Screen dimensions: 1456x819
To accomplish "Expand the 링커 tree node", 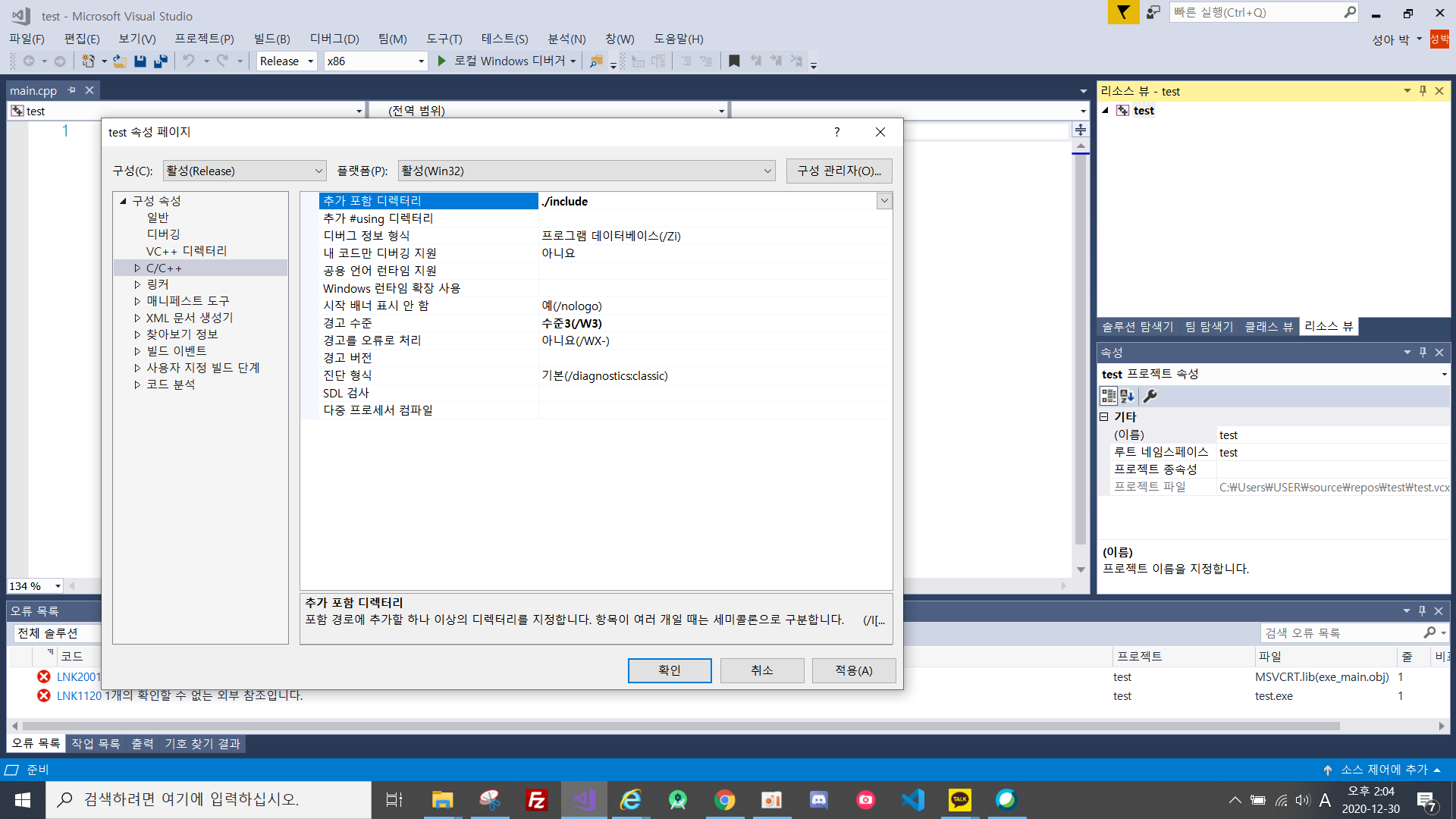I will click(x=137, y=284).
